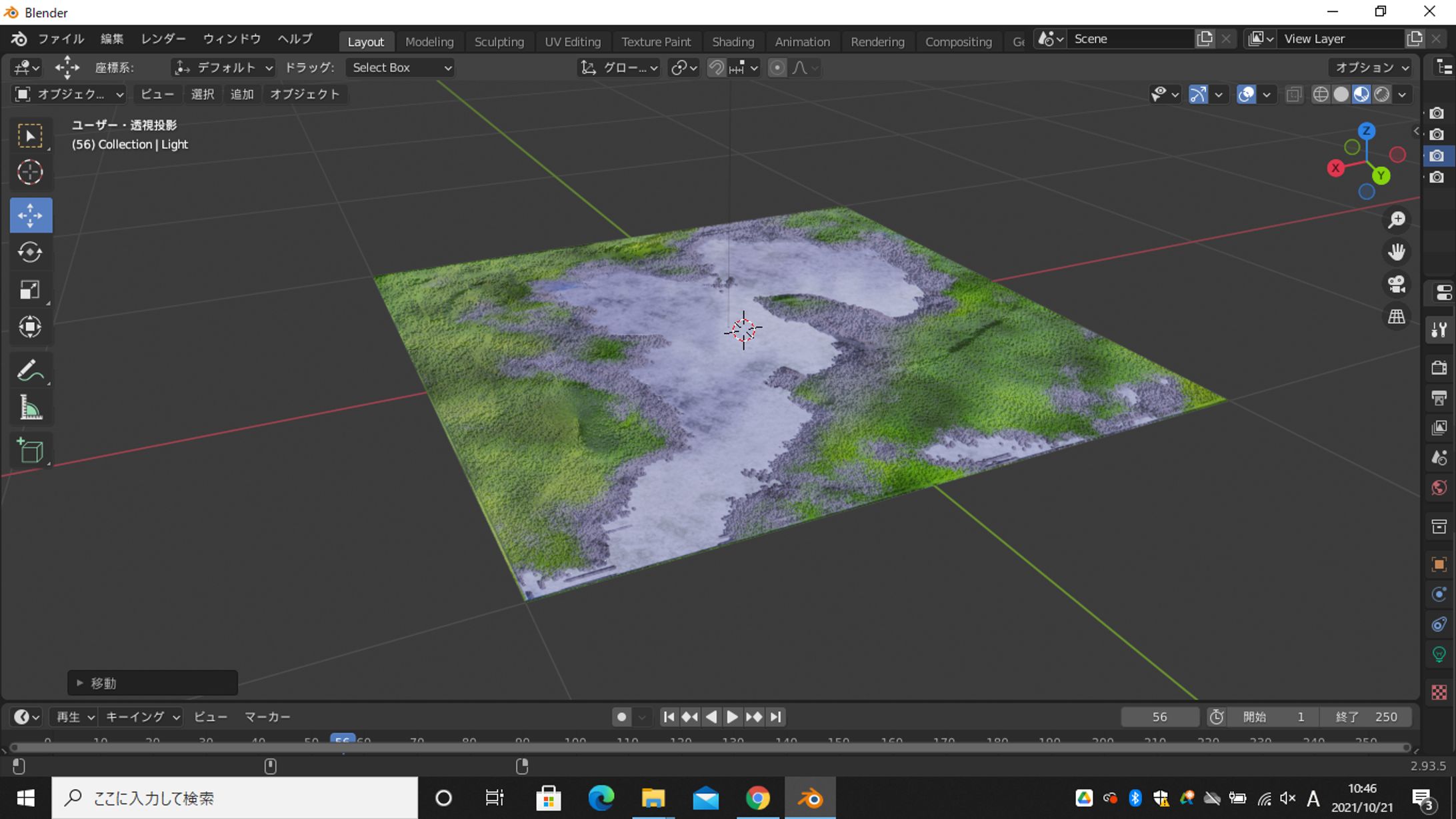Open Physics properties tab icon
The width and height of the screenshot is (1456, 819).
(1439, 595)
